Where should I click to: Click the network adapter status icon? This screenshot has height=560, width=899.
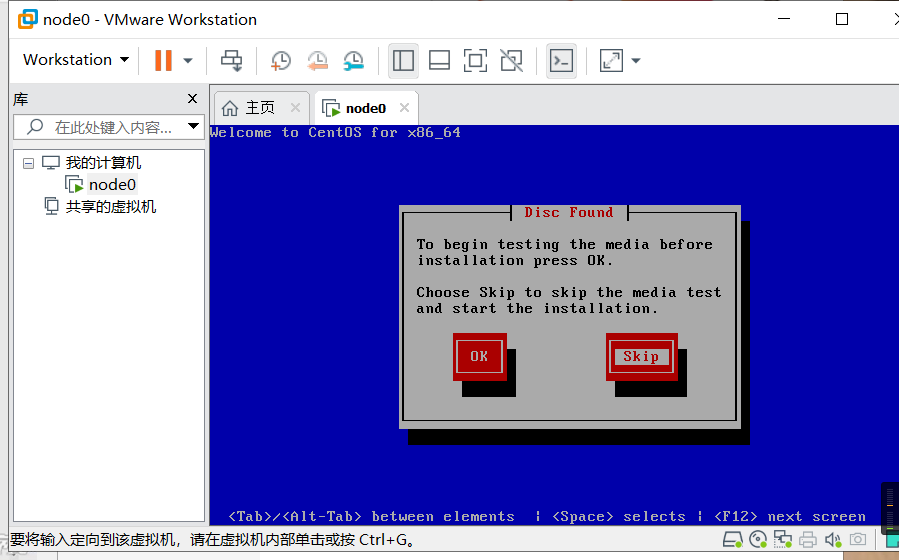783,539
